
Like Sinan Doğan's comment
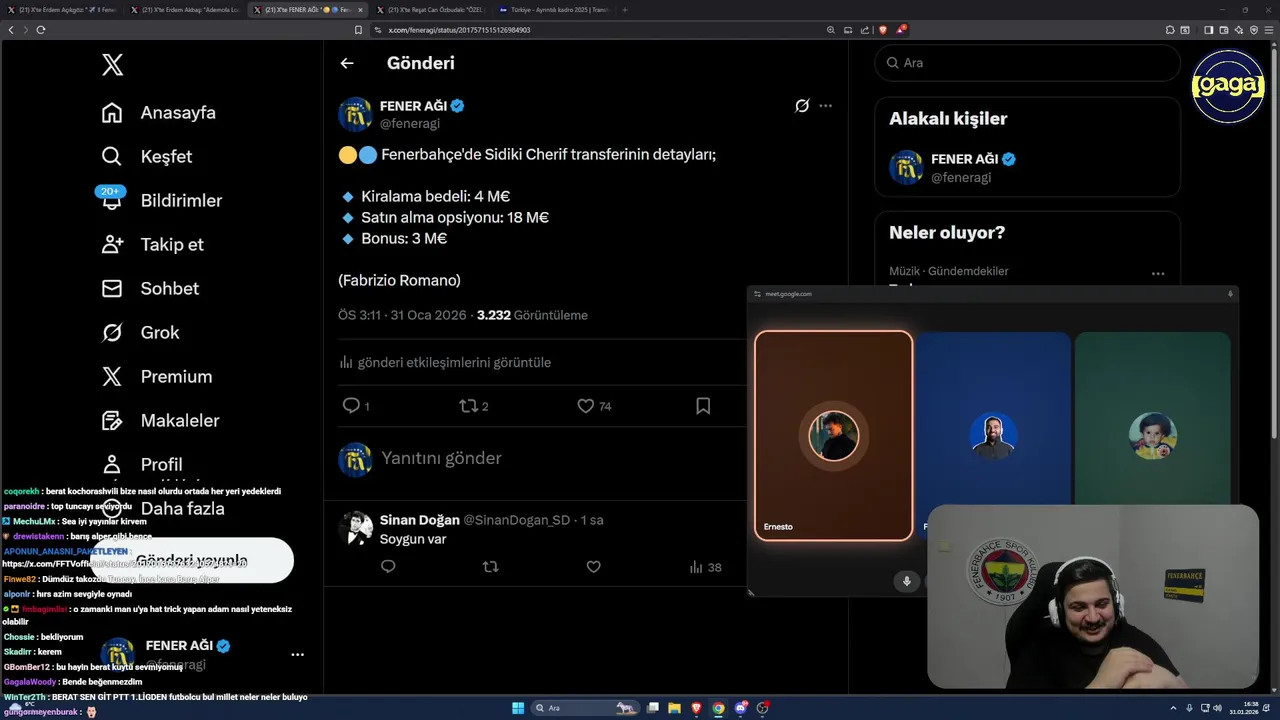click(593, 567)
